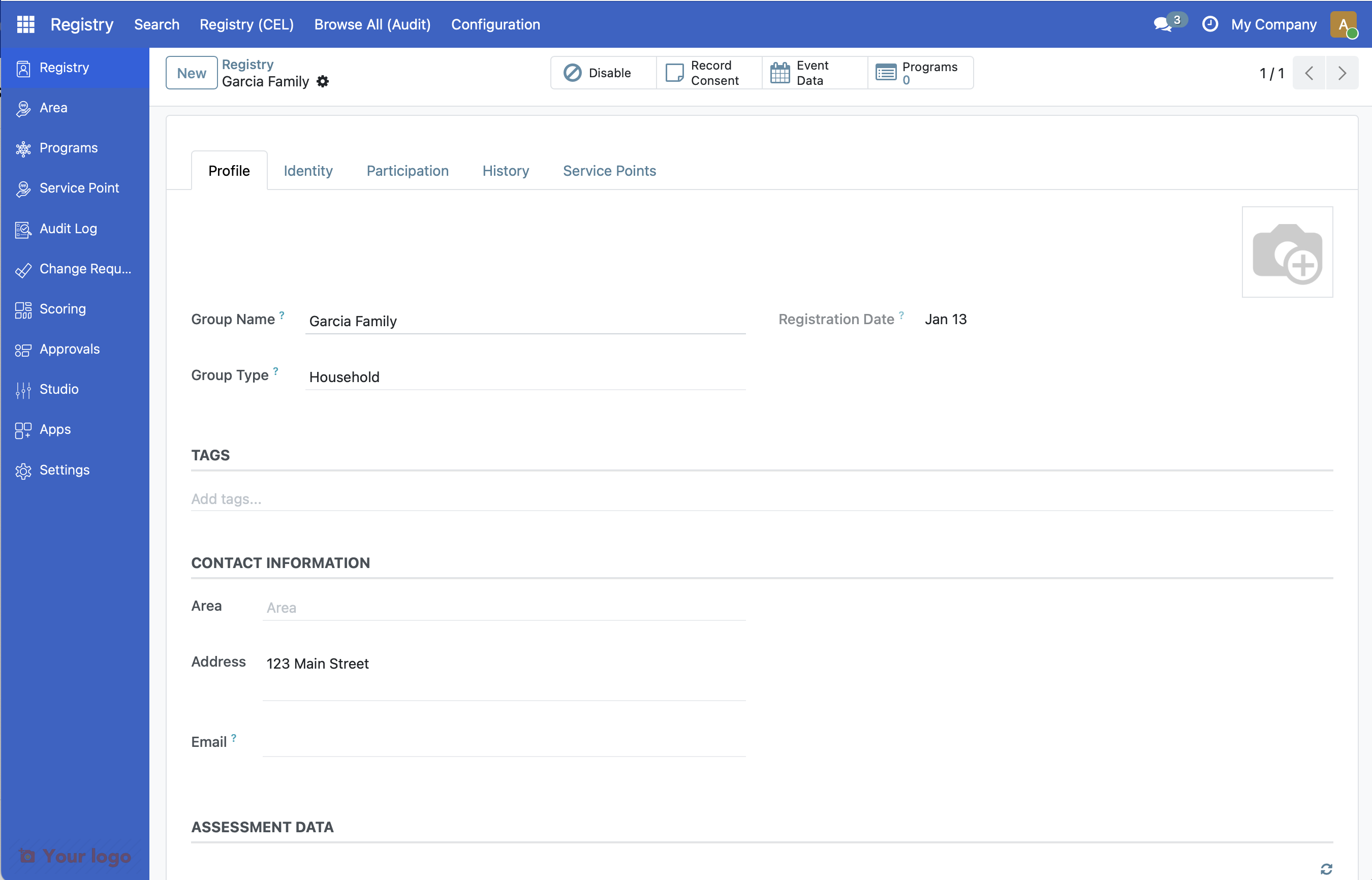Open the Configuration menu
1372x880 pixels.
(495, 24)
